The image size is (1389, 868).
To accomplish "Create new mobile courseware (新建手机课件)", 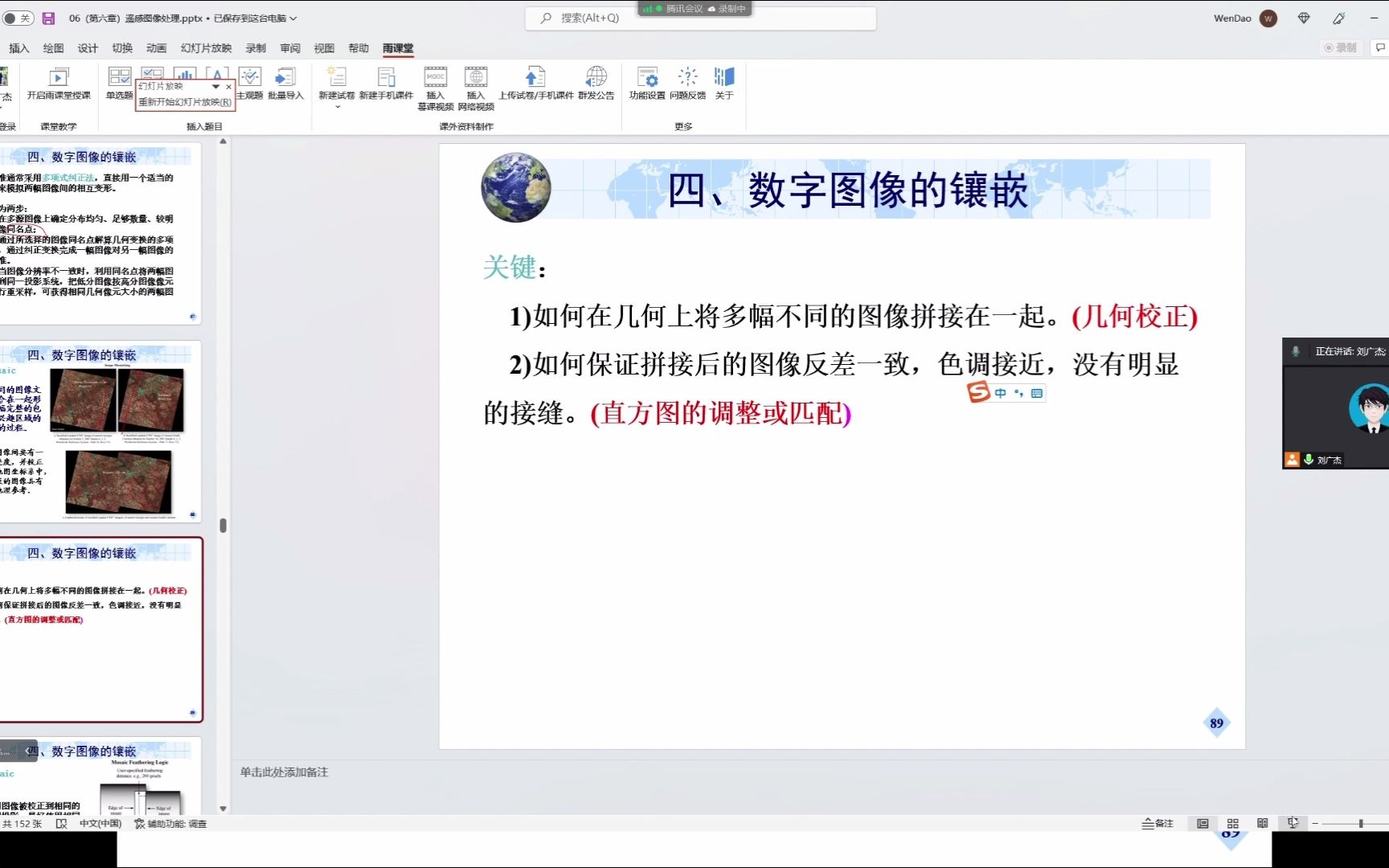I will point(386,84).
